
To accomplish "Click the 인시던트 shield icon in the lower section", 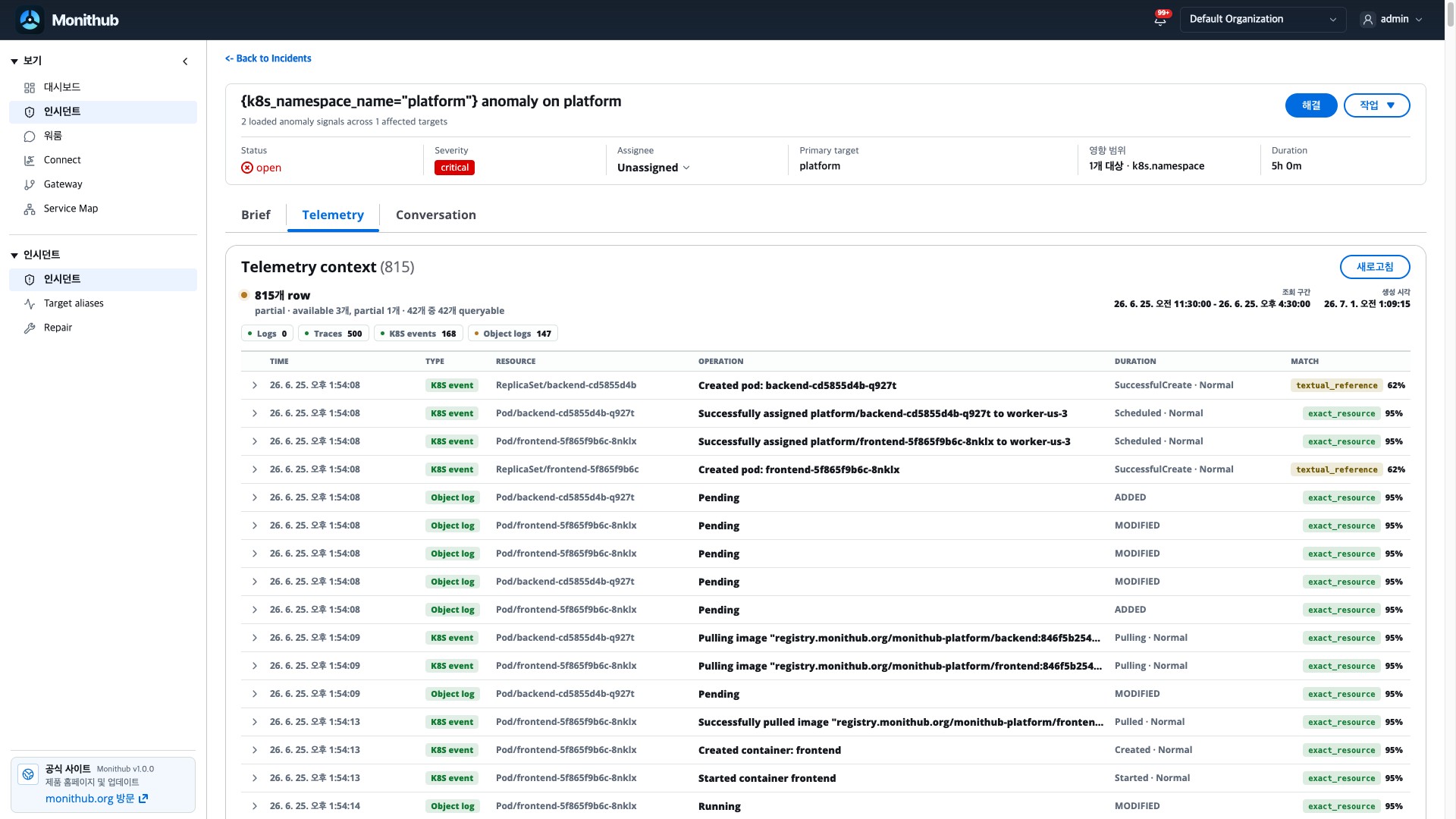I will 30,280.
